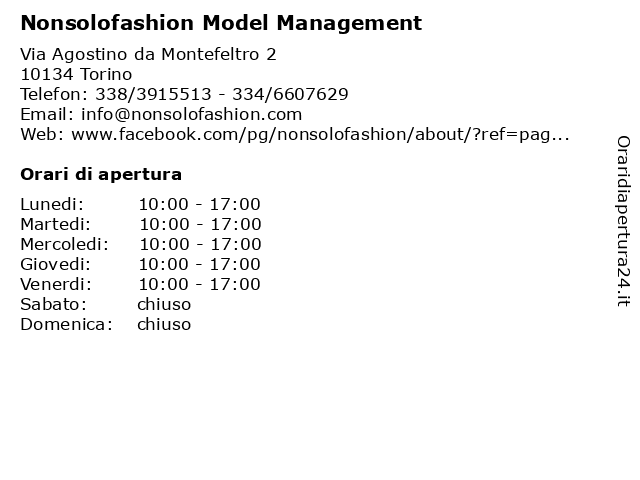Image resolution: width=640 pixels, height=480 pixels.
Task: Click the Giovedi label
Action: tap(56, 264)
